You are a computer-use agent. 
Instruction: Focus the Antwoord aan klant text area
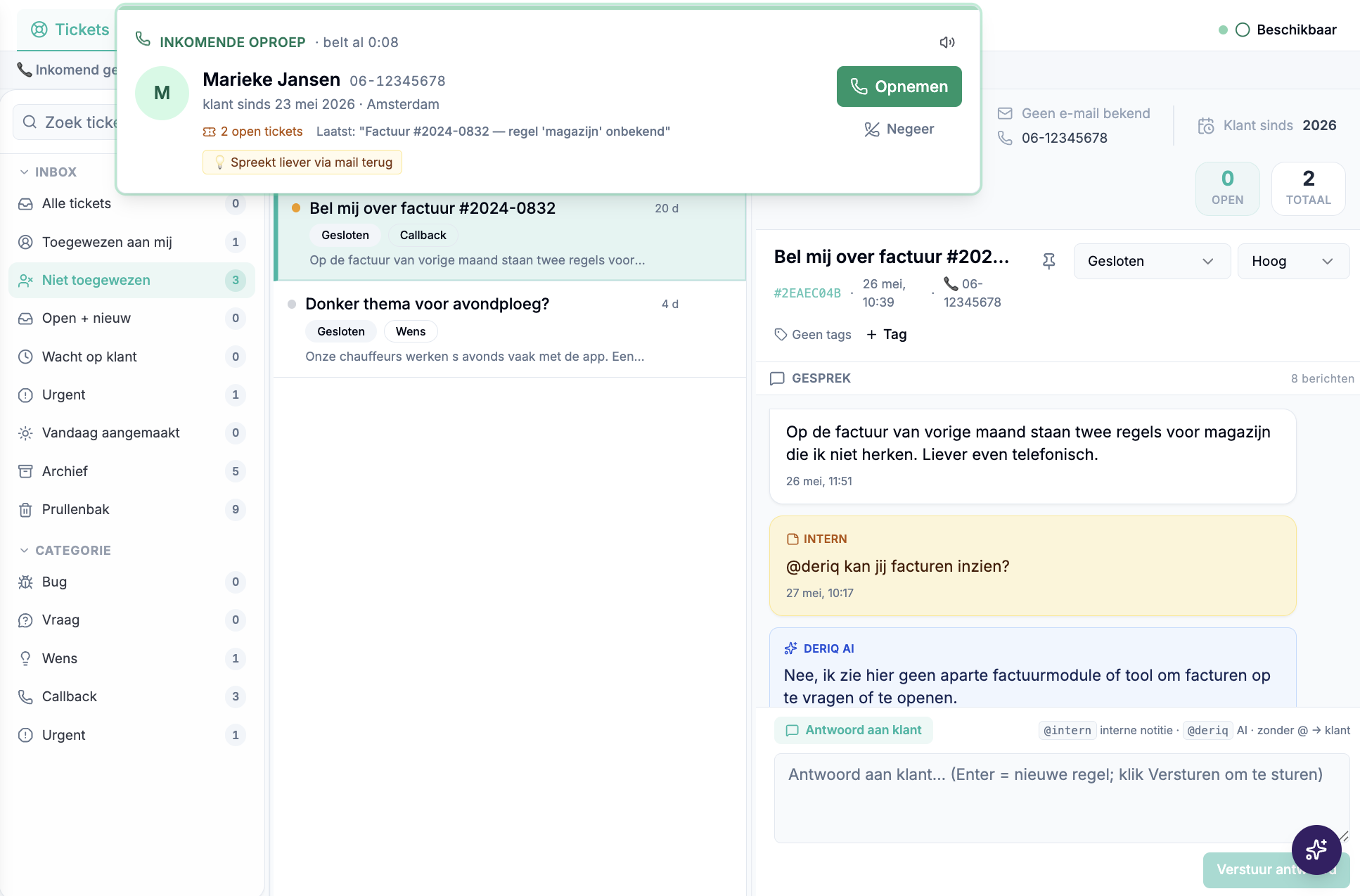(x=1062, y=798)
